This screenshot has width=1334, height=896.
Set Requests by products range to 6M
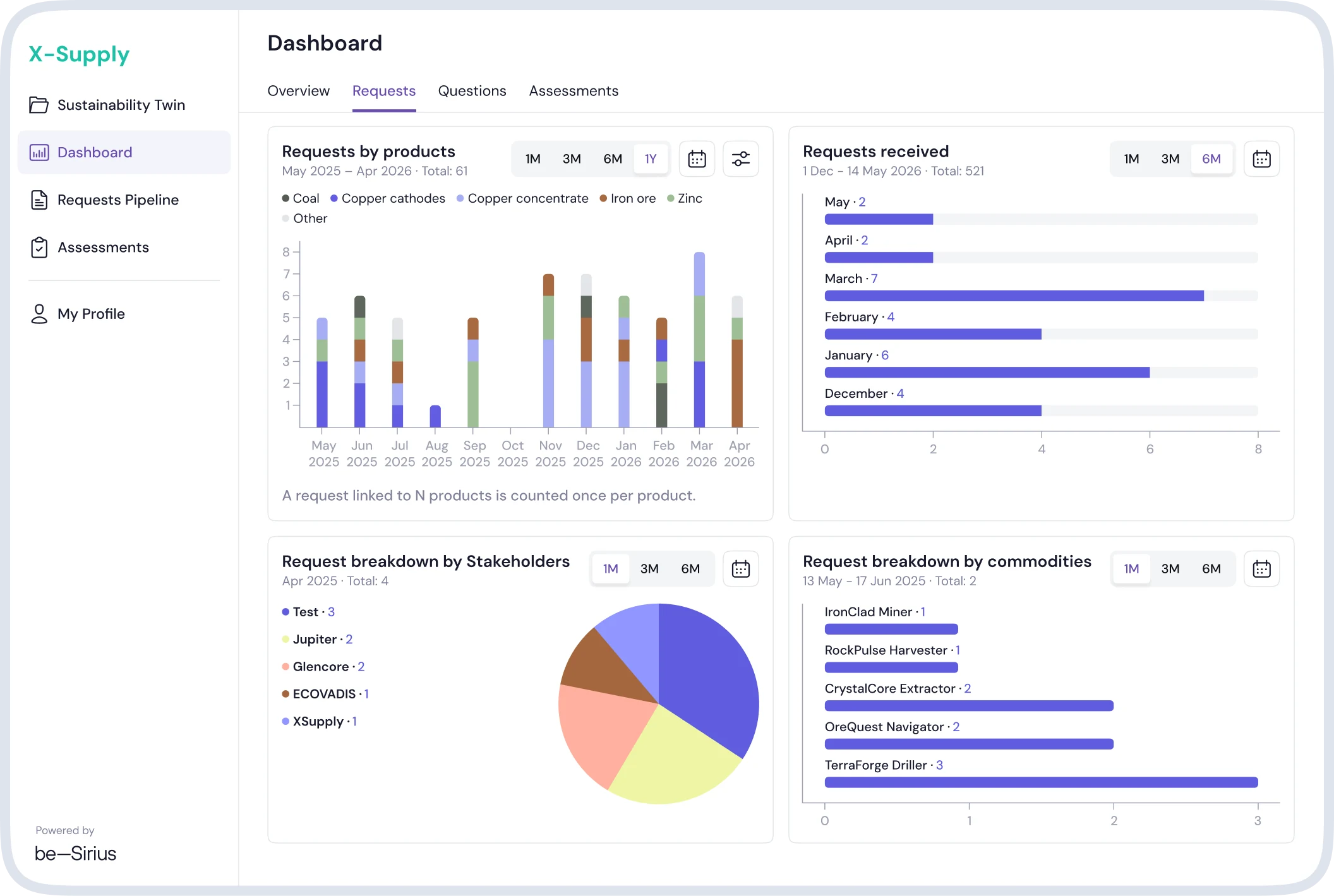click(x=613, y=159)
